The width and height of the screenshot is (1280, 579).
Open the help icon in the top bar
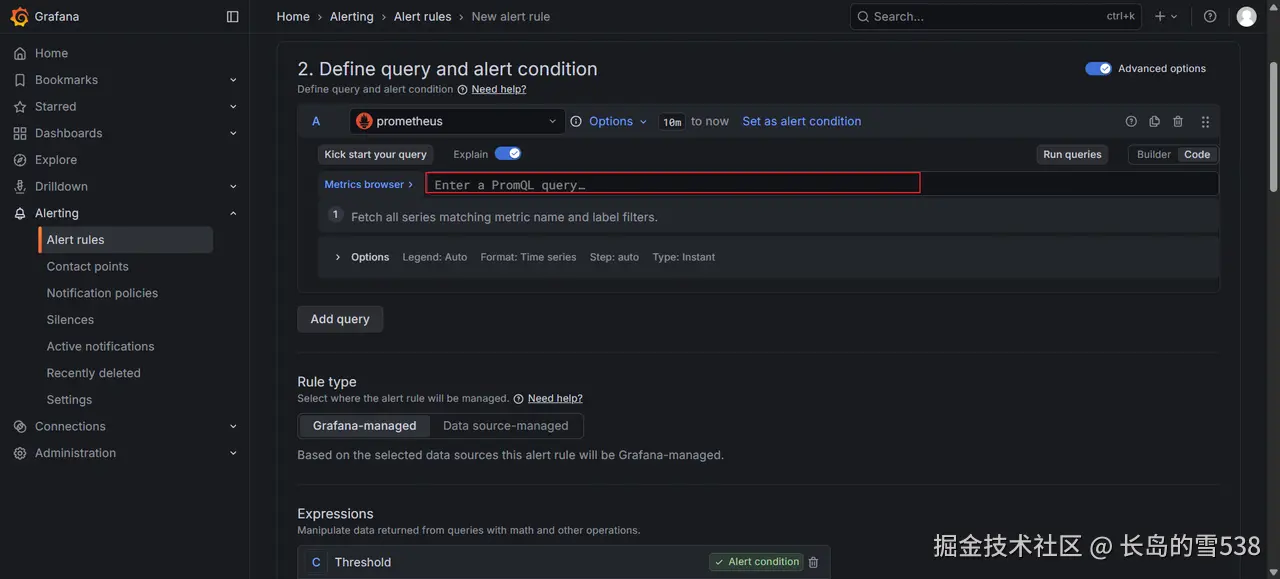click(x=1210, y=17)
